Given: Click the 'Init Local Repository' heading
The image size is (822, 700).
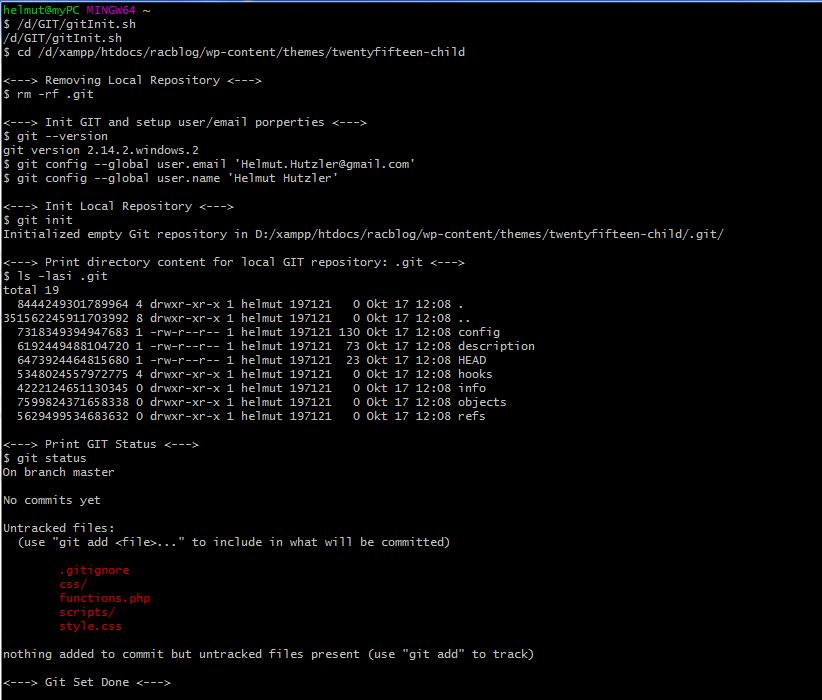Looking at the screenshot, I should 118,206.
